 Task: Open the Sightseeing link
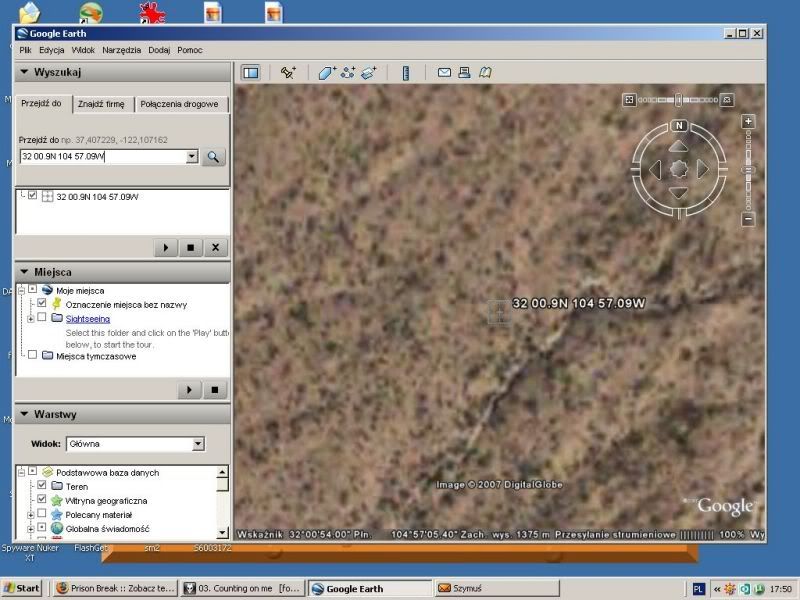click(88, 319)
